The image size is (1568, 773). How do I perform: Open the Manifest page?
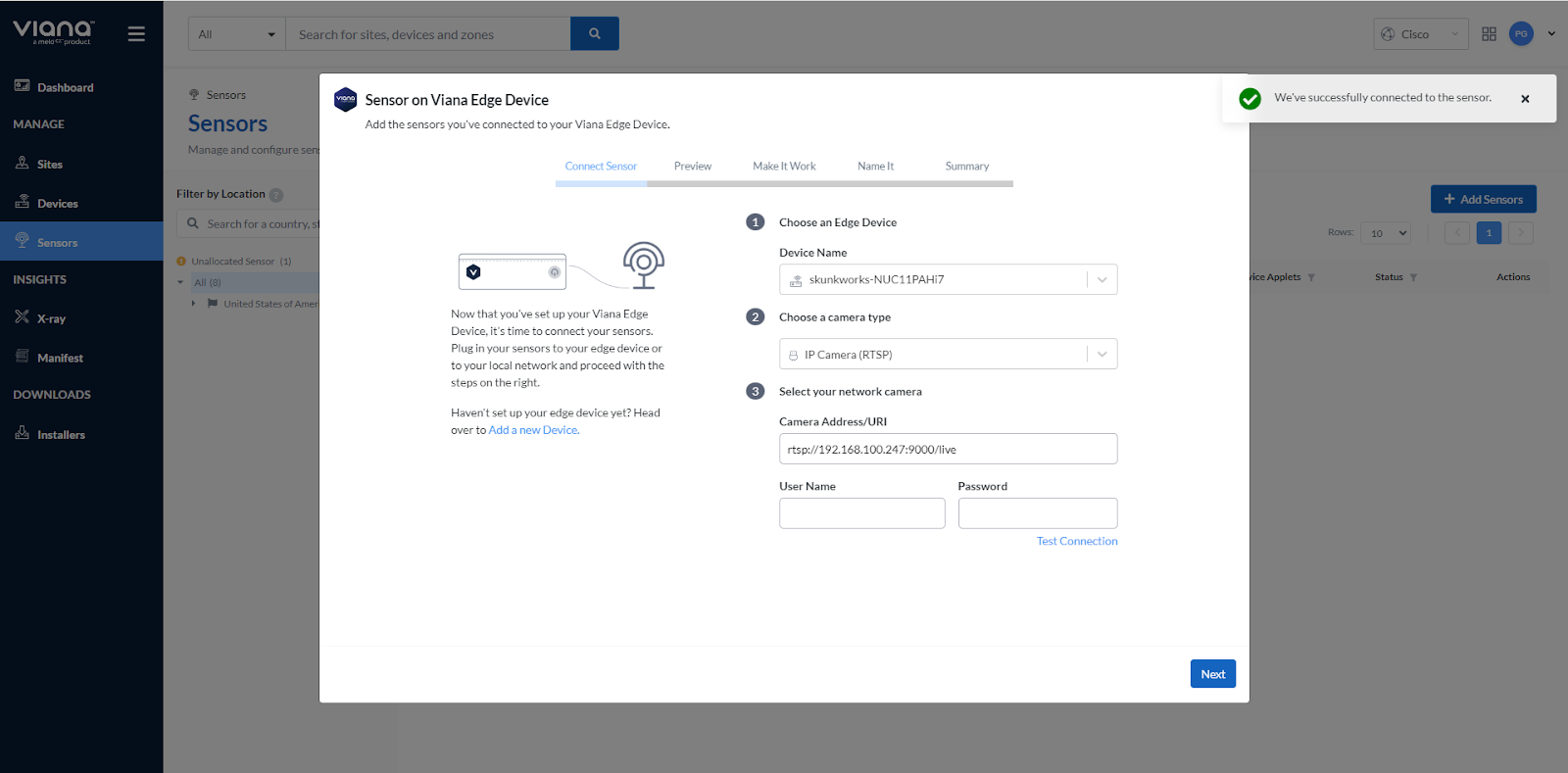[60, 358]
